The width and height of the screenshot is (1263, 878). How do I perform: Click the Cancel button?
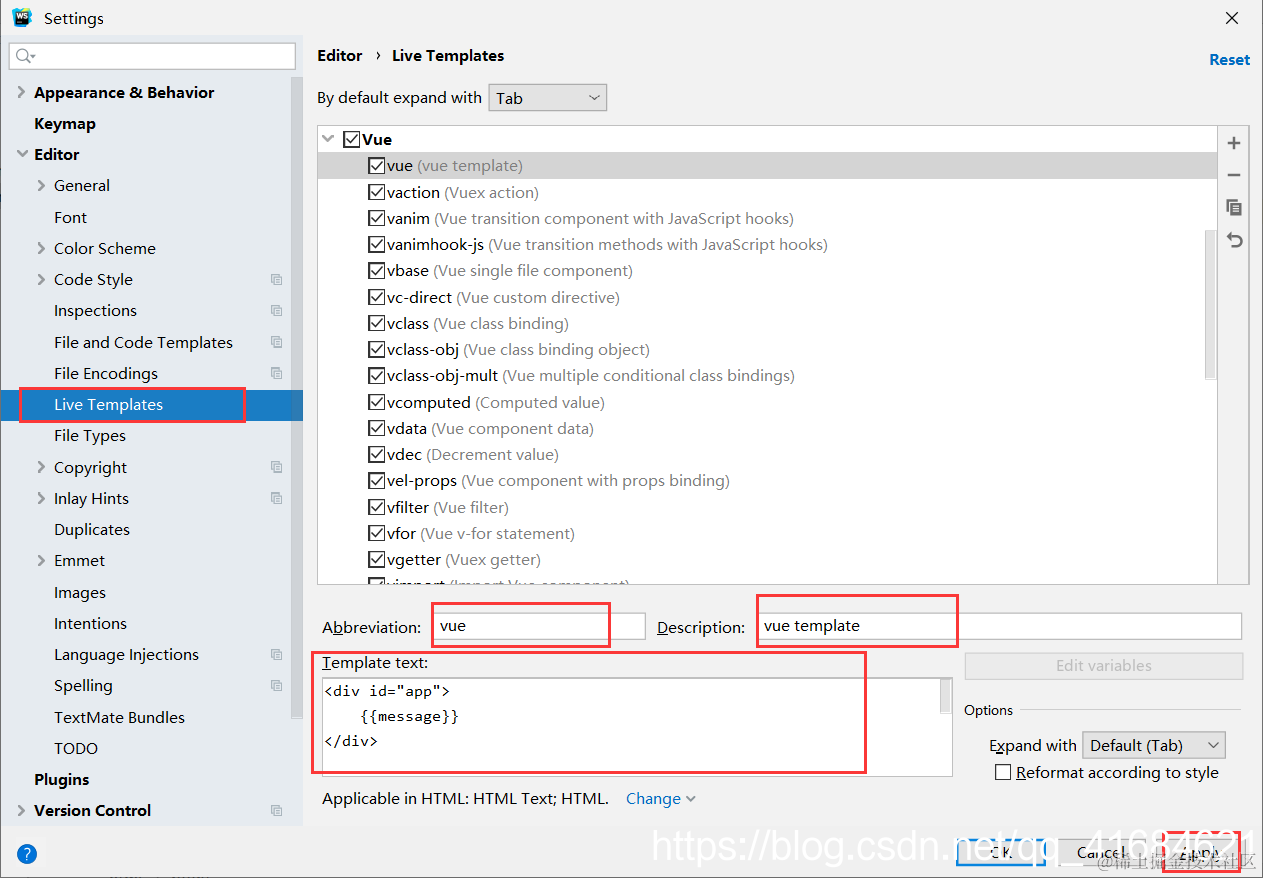(1101, 852)
